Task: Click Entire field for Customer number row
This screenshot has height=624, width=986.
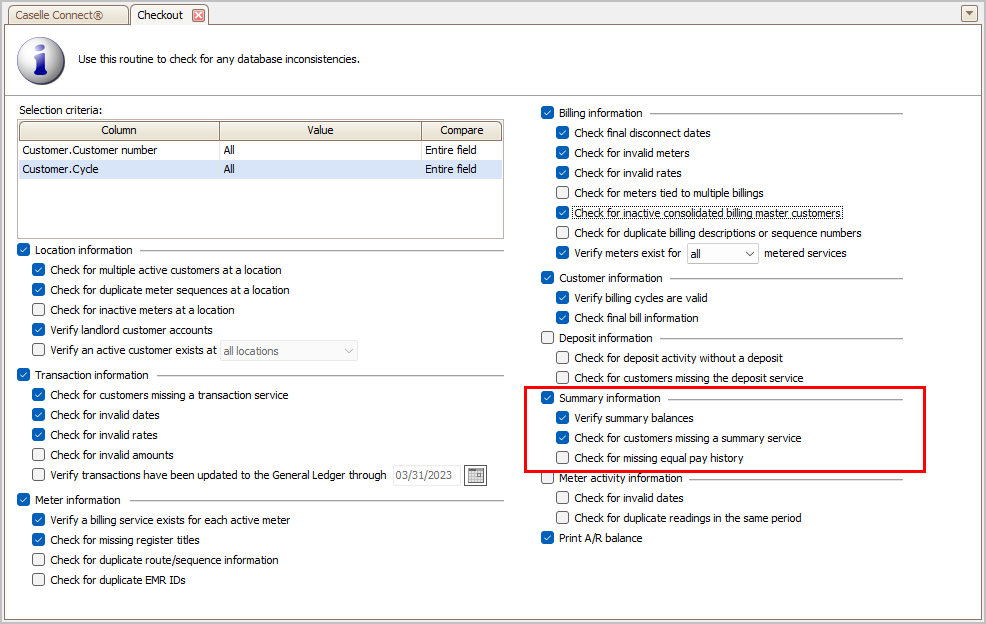Action: point(451,150)
